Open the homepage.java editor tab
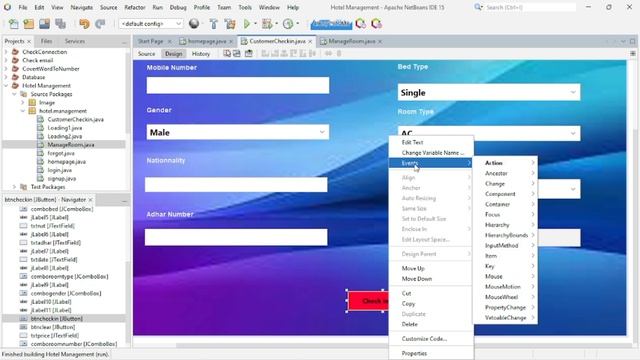Viewport: 640px width, 360px height. tap(207, 41)
